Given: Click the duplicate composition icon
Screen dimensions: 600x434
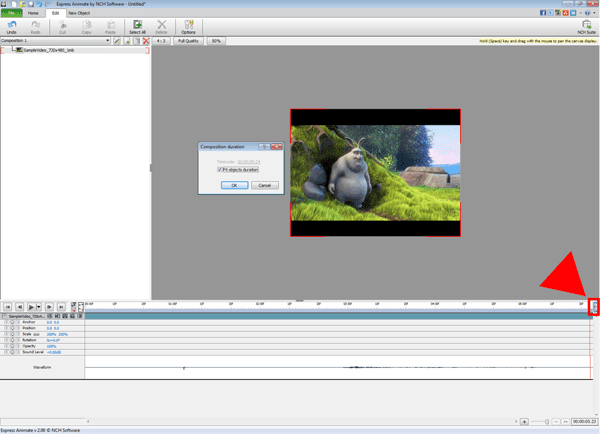Looking at the screenshot, I should (137, 41).
